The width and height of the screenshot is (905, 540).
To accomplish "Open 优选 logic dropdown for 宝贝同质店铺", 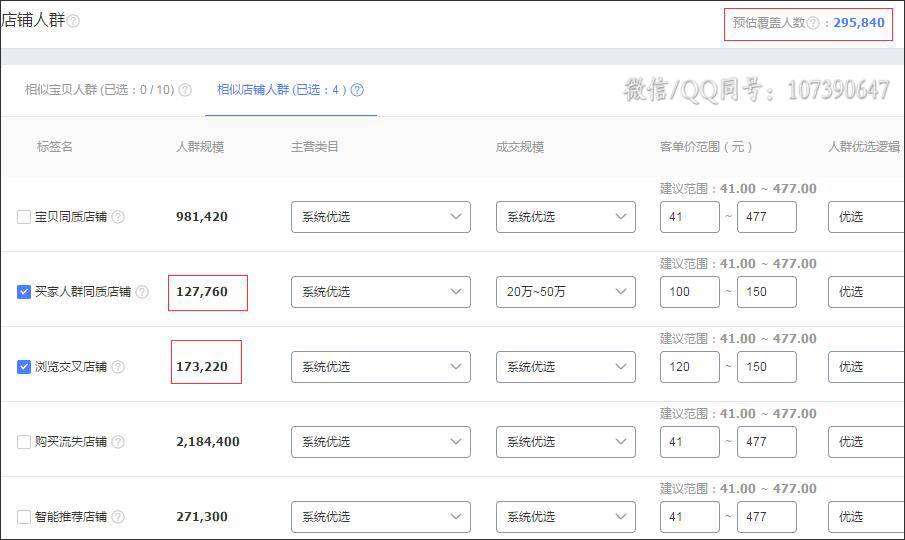I will (x=866, y=217).
